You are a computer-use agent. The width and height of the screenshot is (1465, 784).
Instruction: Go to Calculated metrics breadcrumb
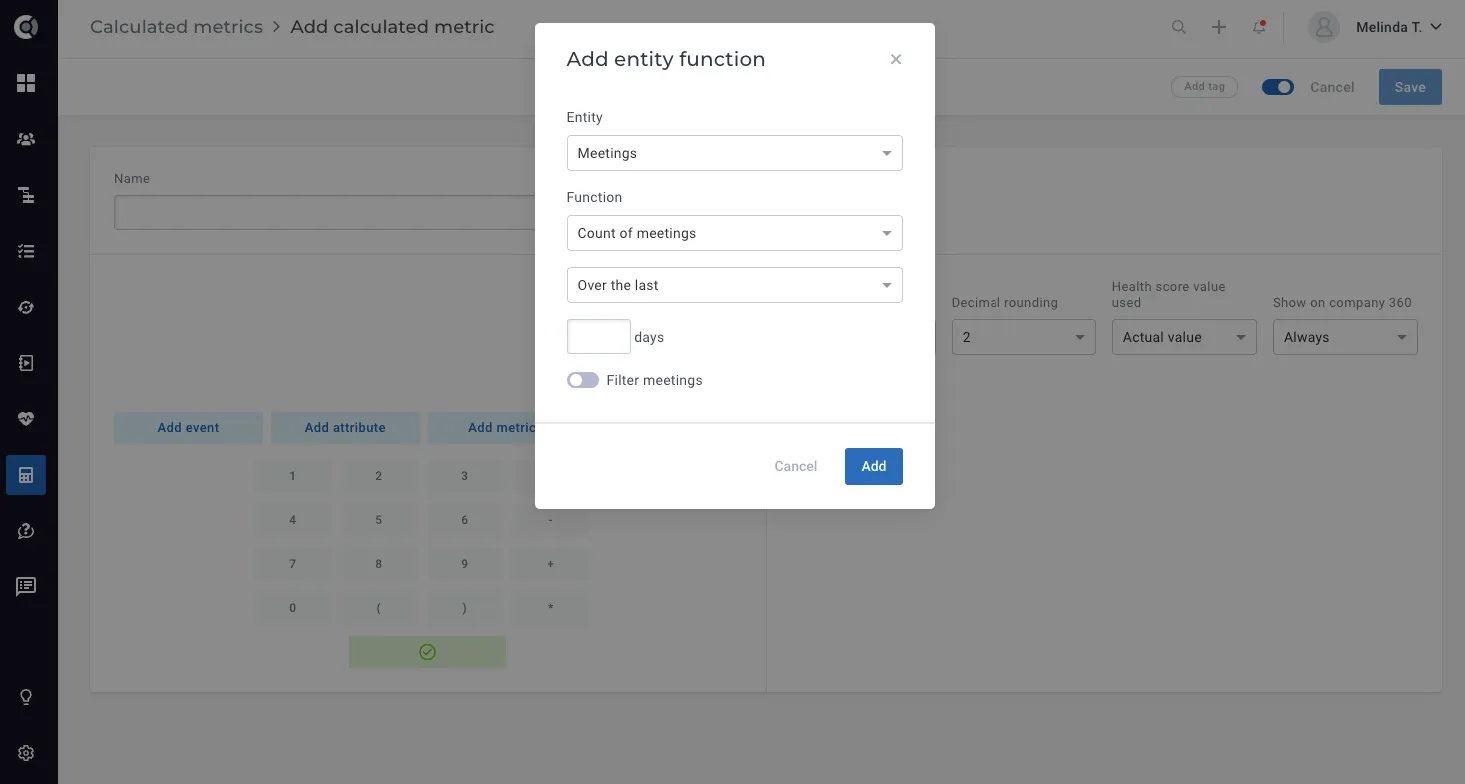176,27
